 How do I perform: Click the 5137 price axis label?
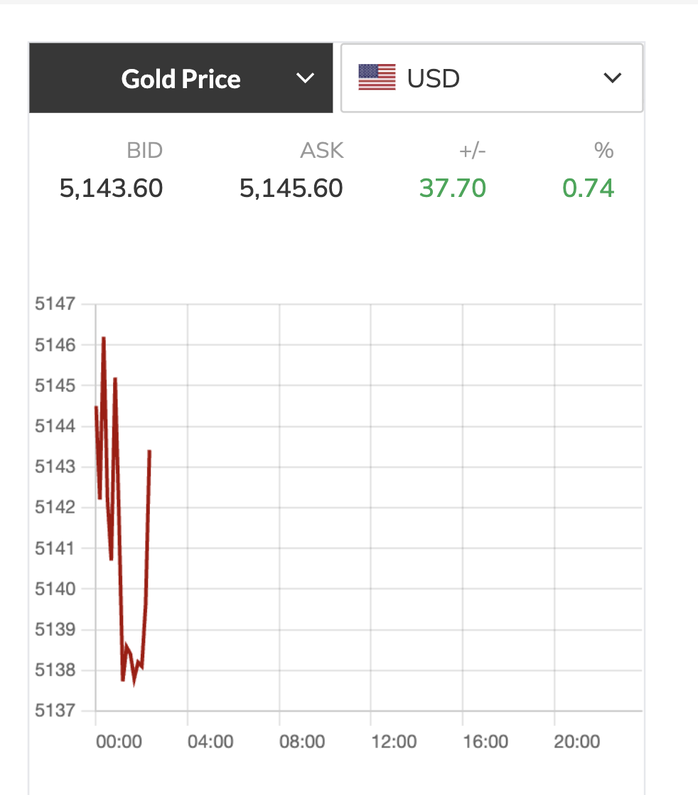click(x=55, y=711)
